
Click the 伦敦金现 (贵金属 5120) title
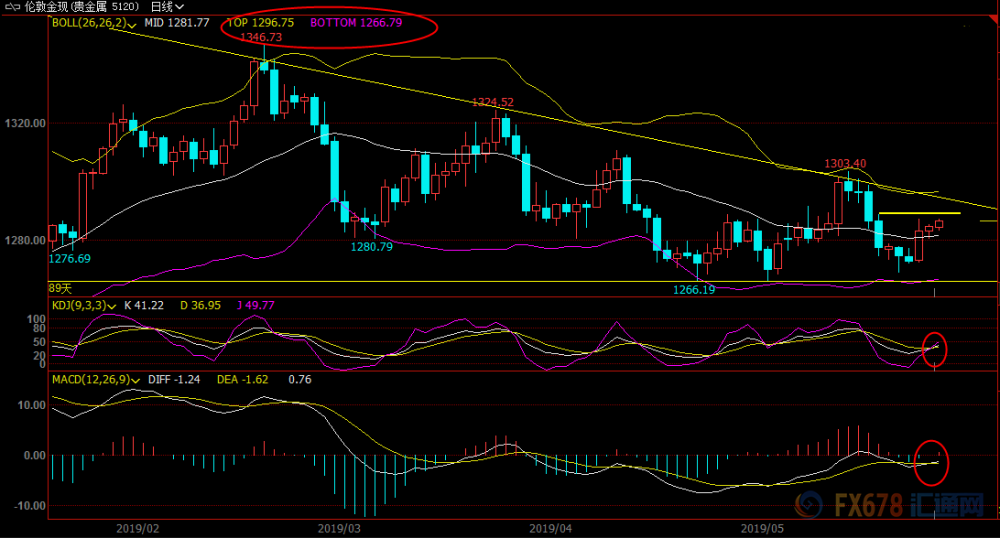coord(82,7)
